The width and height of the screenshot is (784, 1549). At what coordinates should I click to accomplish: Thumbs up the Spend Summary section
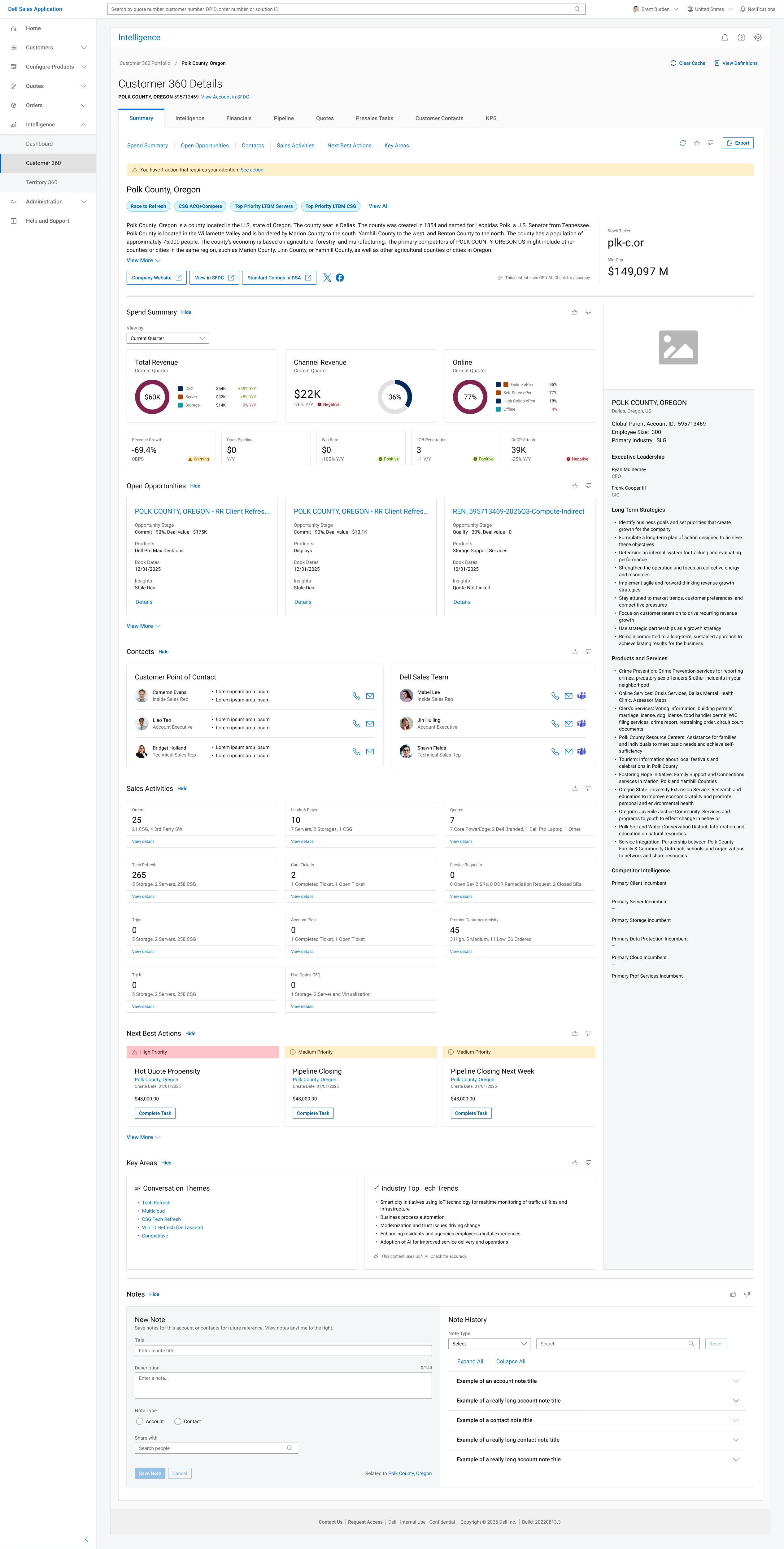[575, 312]
